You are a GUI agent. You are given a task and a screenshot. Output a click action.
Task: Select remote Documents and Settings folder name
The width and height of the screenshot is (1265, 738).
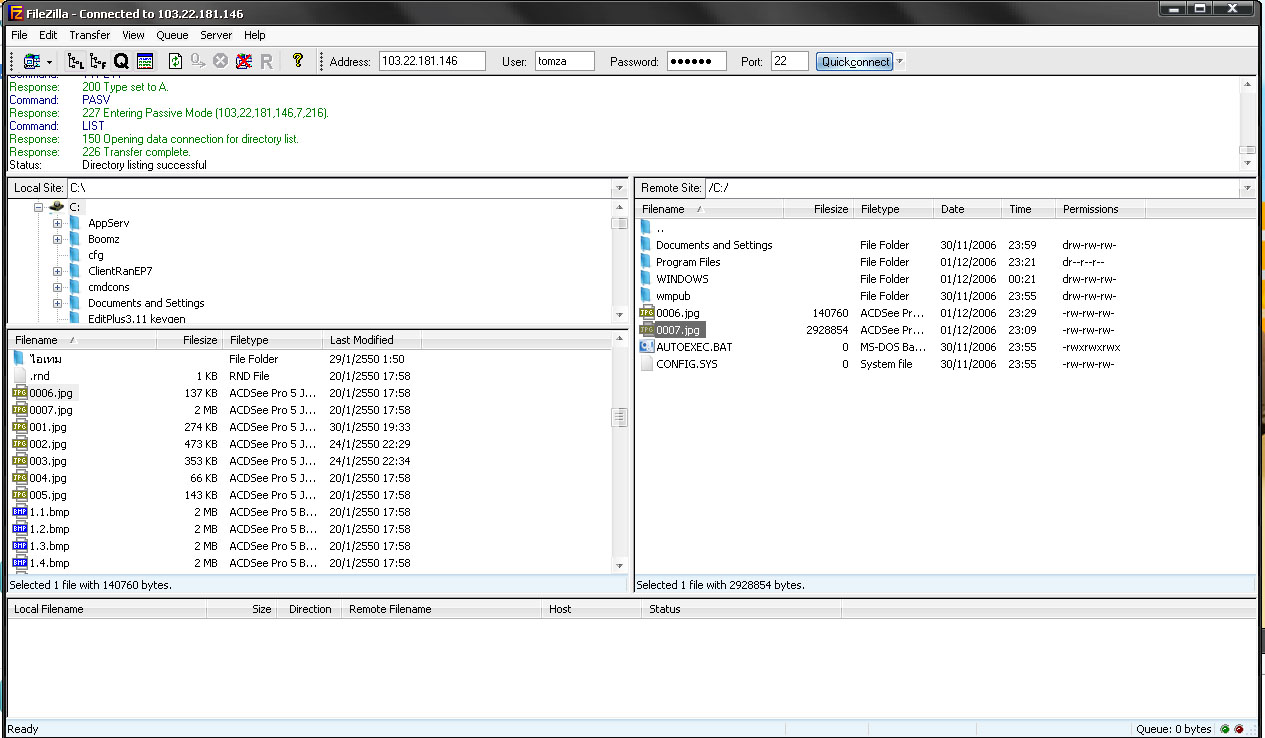tap(714, 245)
